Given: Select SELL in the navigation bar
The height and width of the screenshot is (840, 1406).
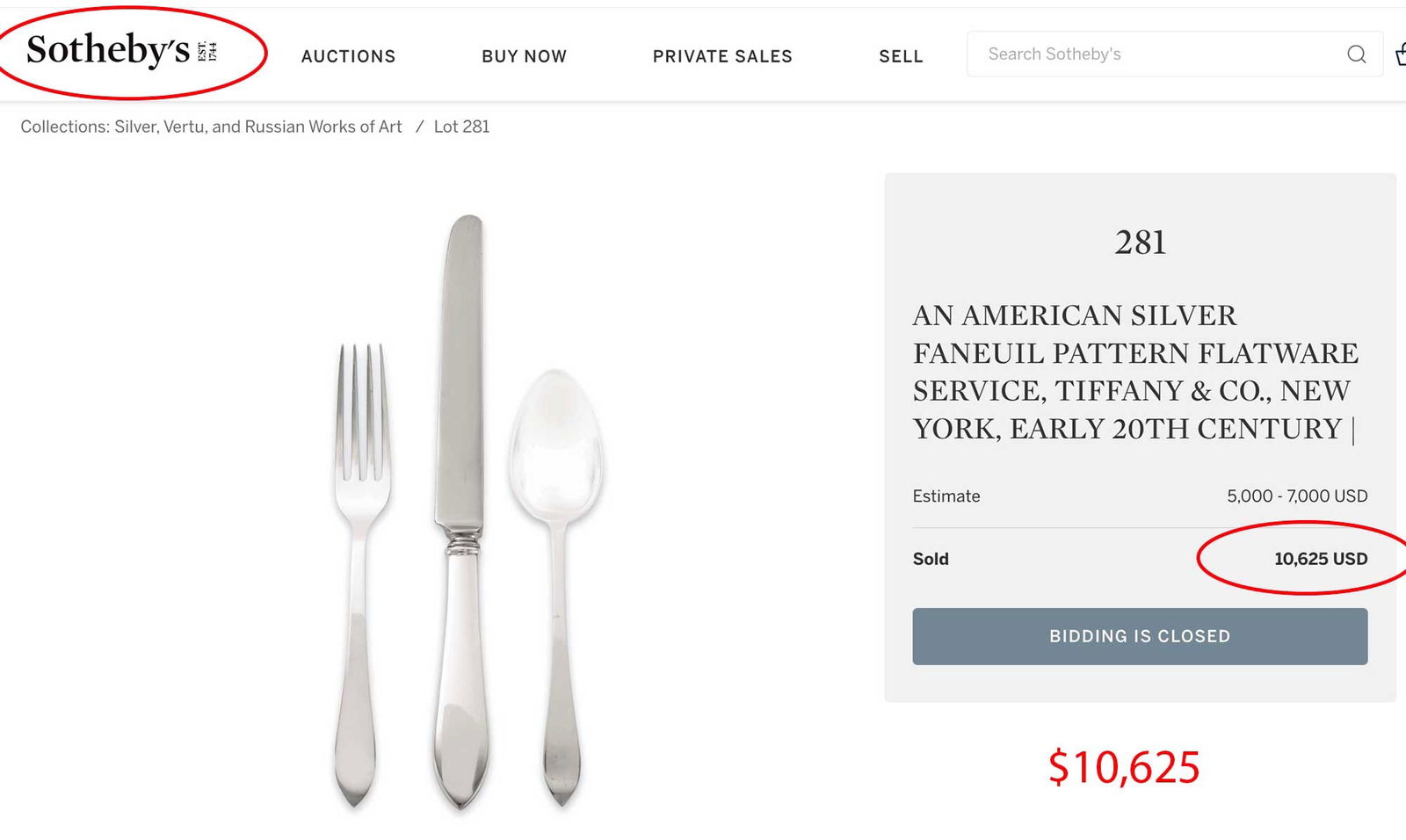Looking at the screenshot, I should pyautogui.click(x=901, y=56).
